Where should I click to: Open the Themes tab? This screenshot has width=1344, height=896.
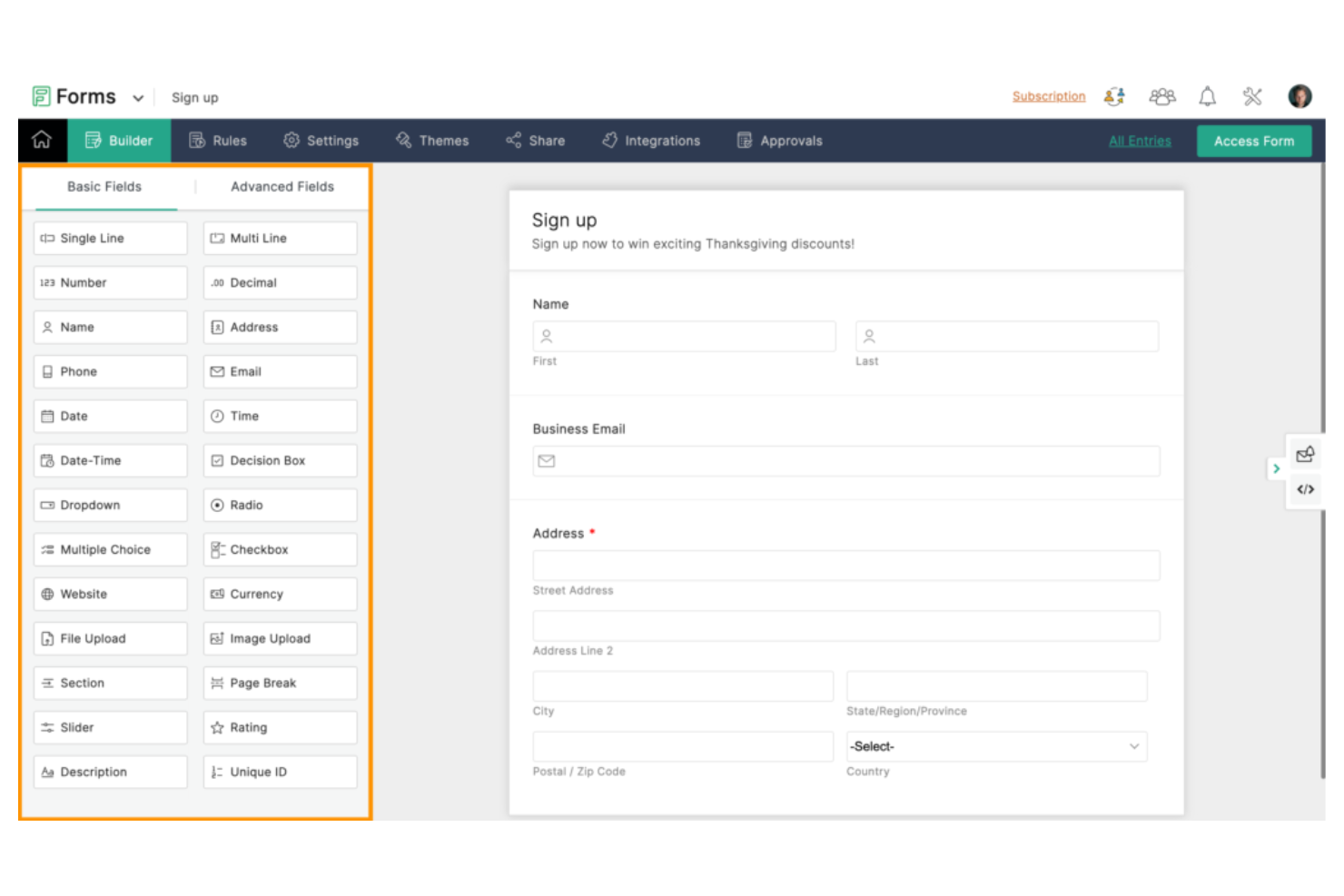coord(431,141)
